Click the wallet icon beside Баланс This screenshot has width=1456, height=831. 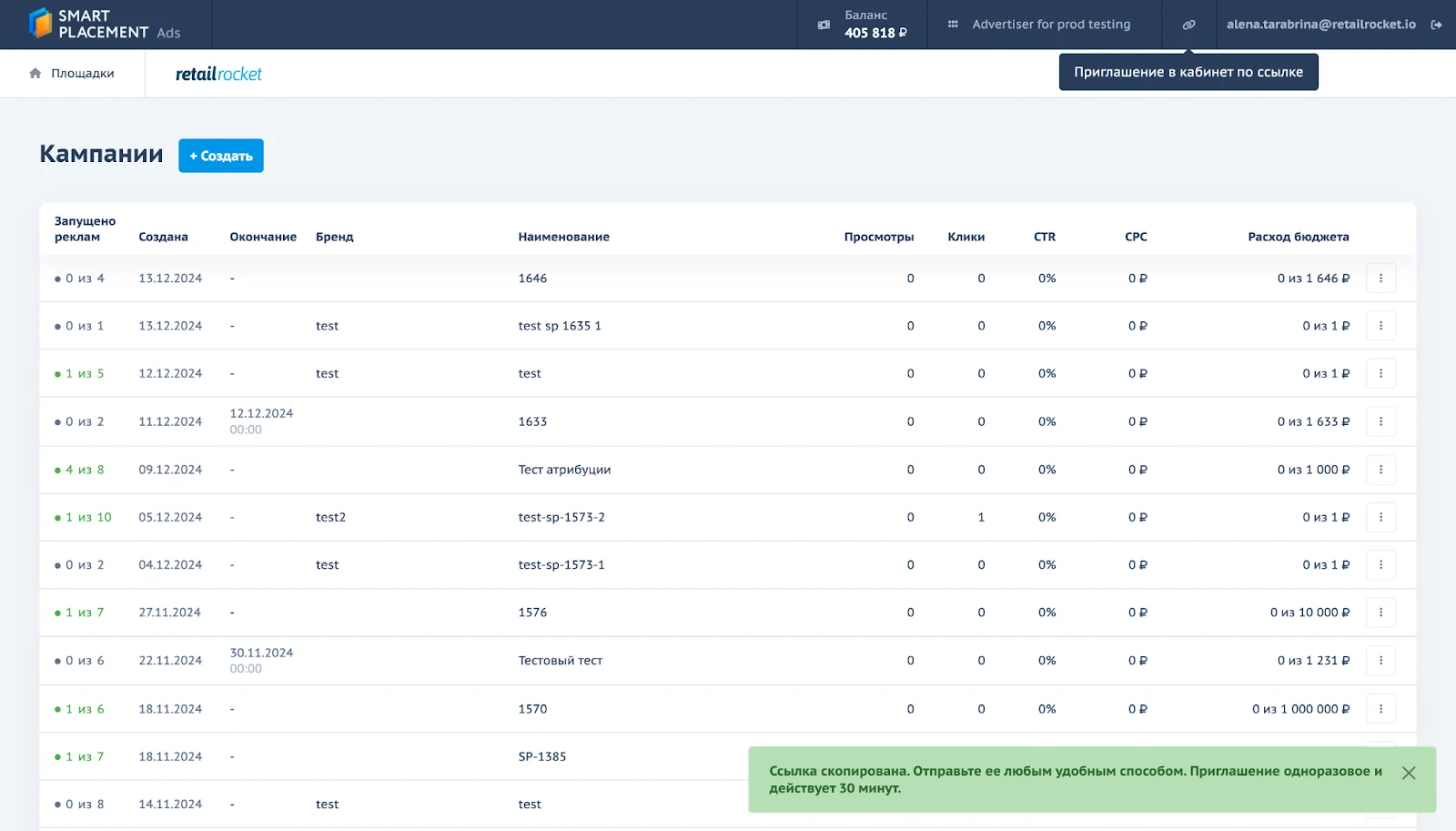click(x=824, y=25)
